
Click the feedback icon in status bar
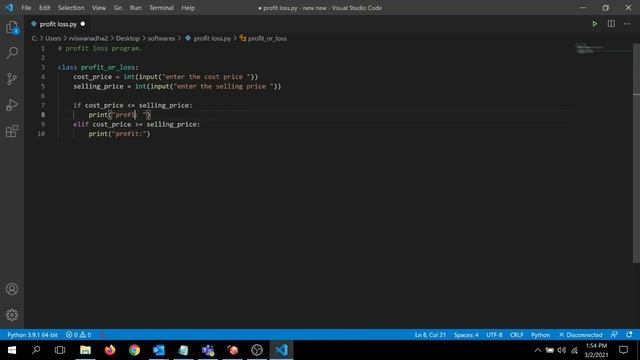[614, 335]
